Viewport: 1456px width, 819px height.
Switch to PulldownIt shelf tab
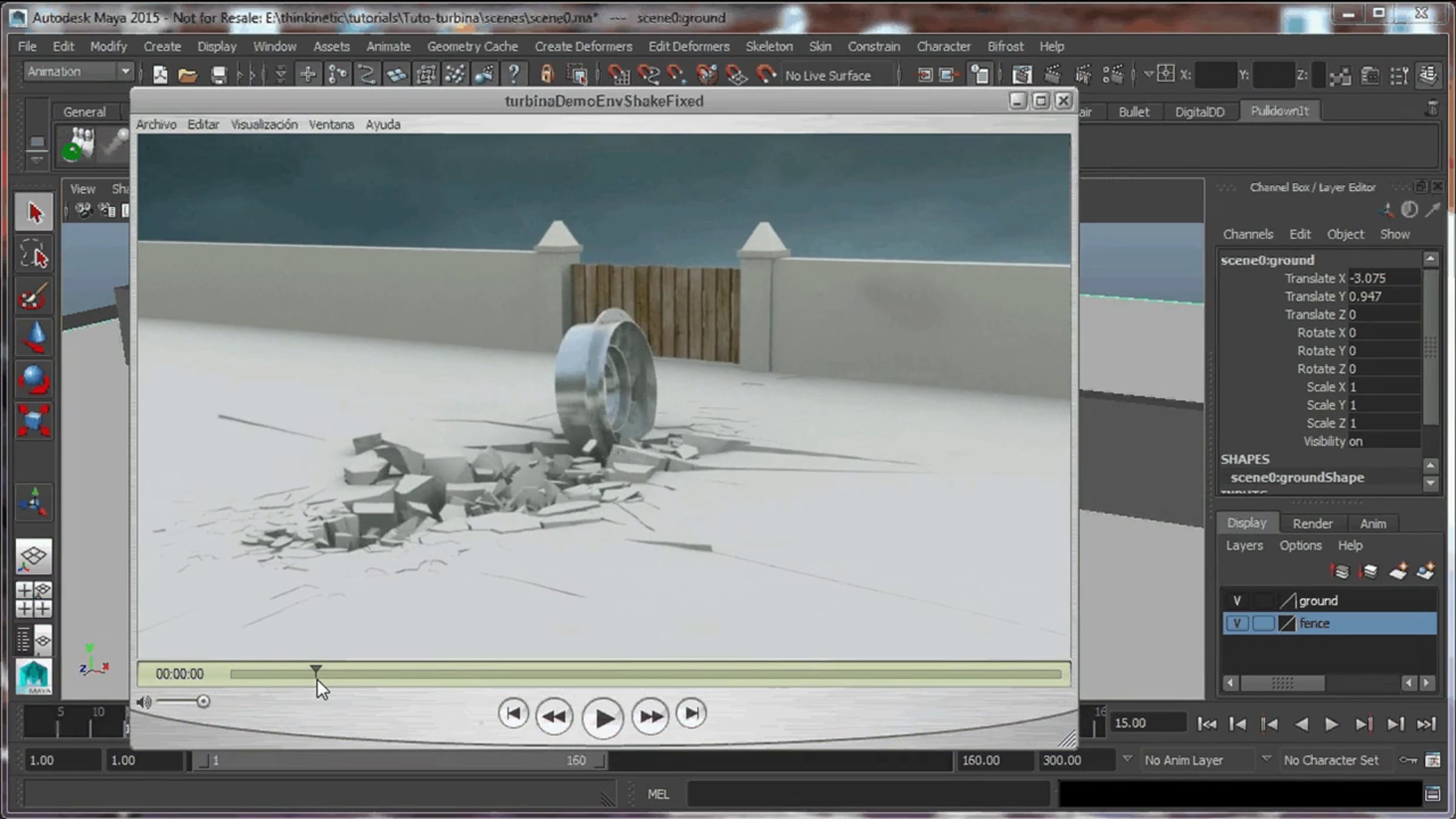pos(1279,111)
